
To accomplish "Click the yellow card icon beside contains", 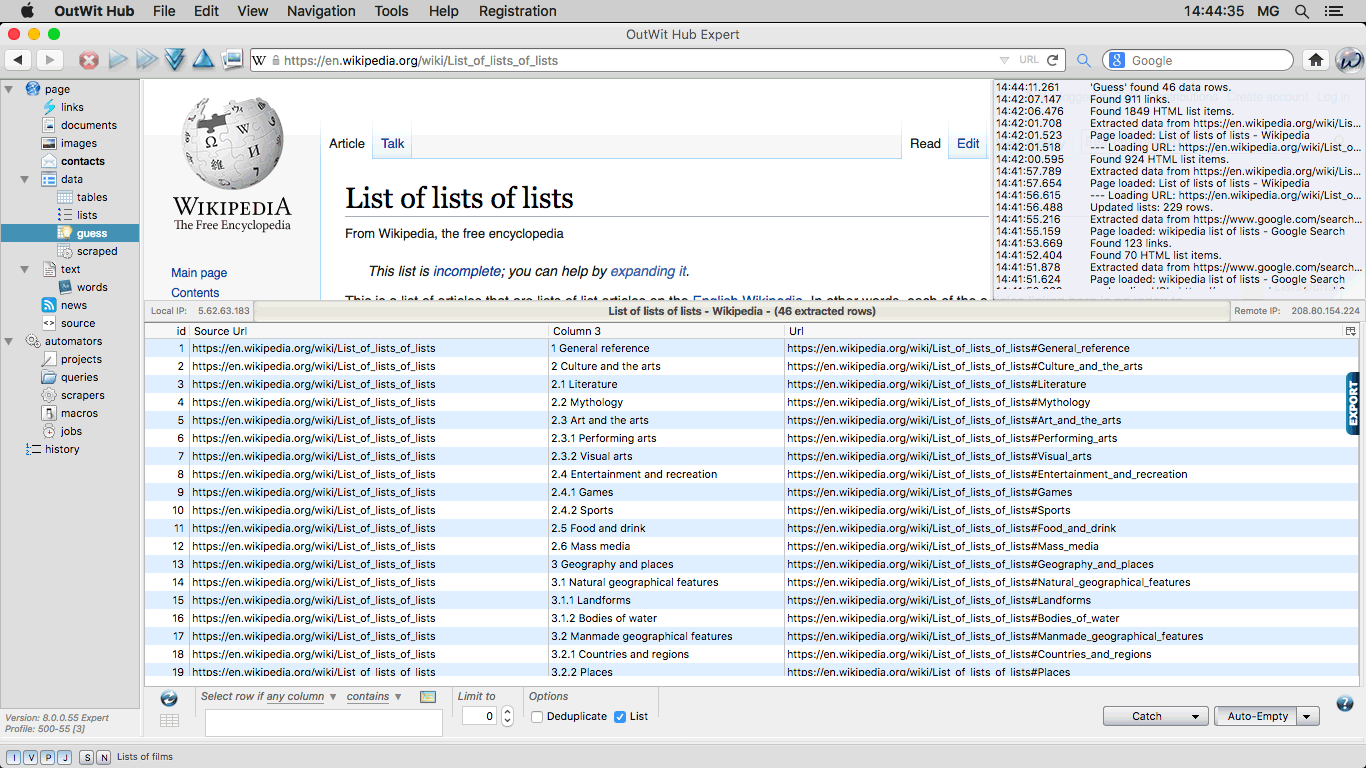I will coord(428,697).
